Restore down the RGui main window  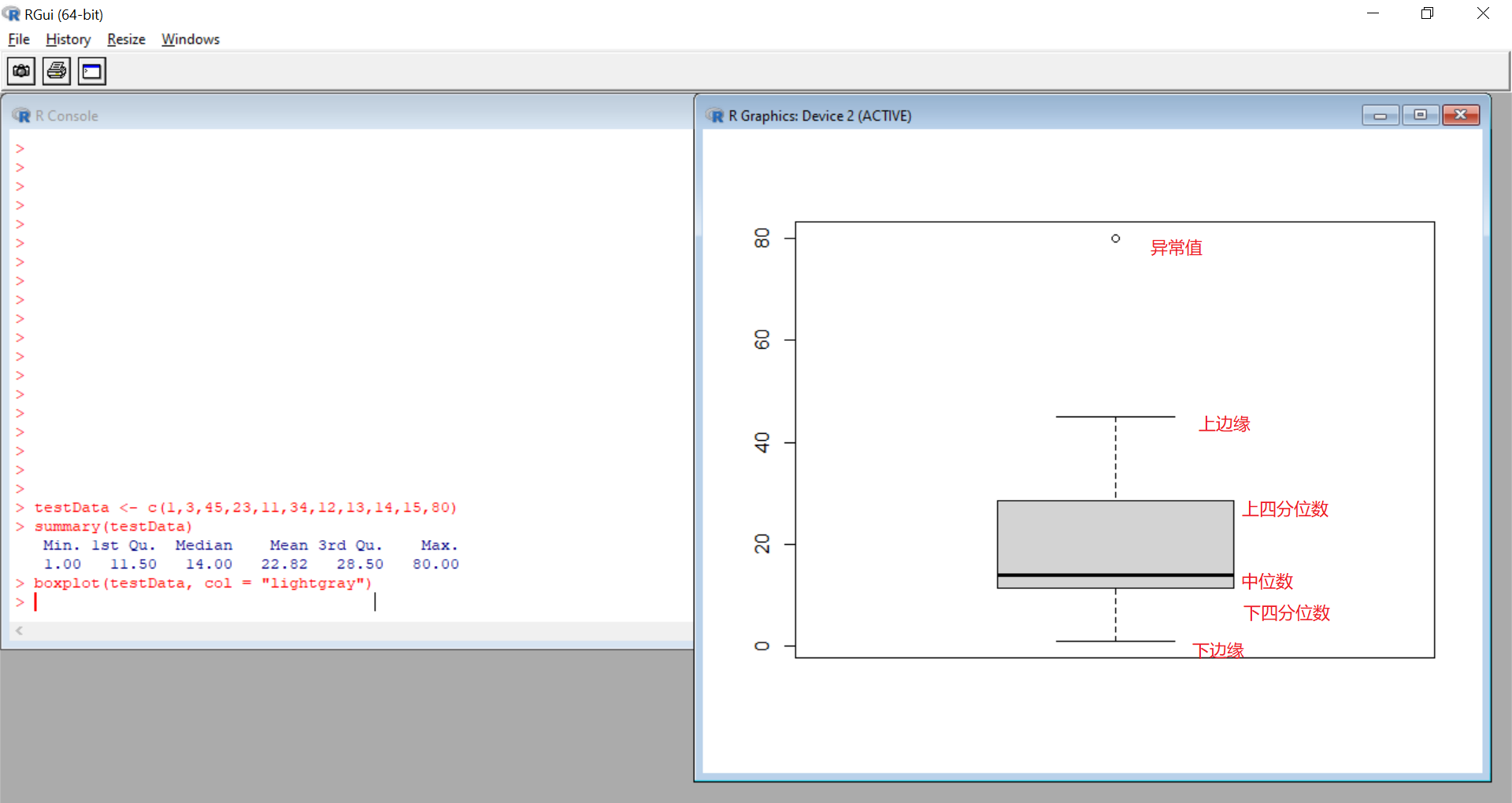point(1428,13)
